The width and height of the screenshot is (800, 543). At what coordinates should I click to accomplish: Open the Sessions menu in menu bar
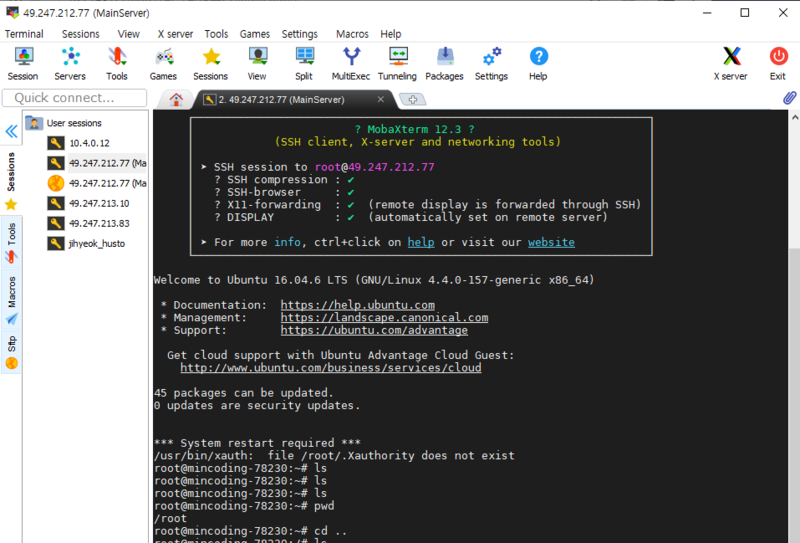pos(81,34)
